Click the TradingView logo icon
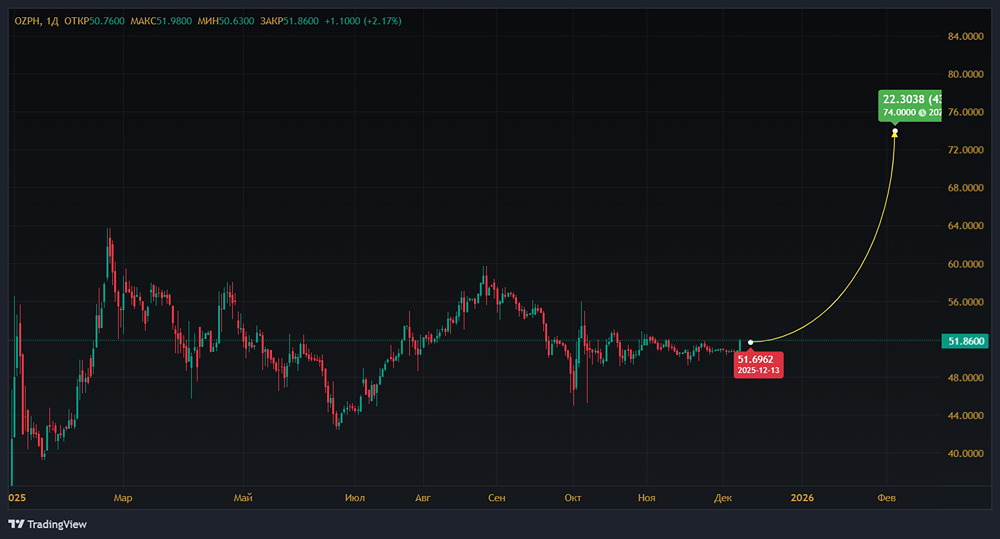The height and width of the screenshot is (539, 1000). [17, 524]
